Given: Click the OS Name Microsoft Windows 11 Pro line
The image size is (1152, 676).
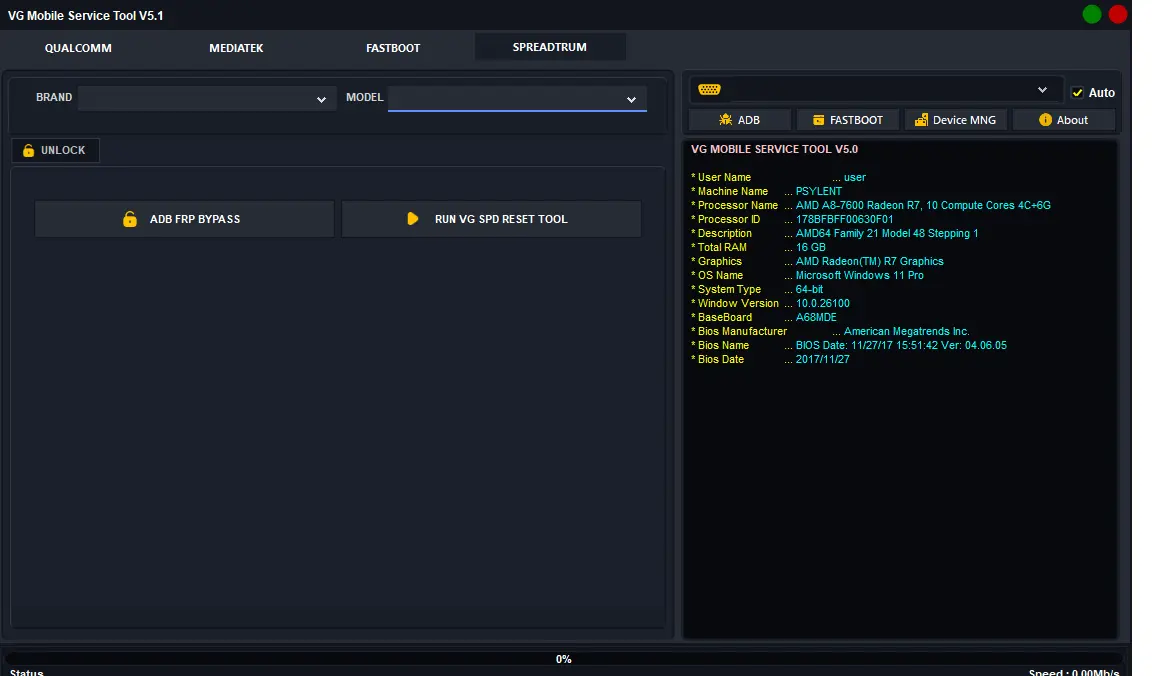Looking at the screenshot, I should pyautogui.click(x=807, y=275).
